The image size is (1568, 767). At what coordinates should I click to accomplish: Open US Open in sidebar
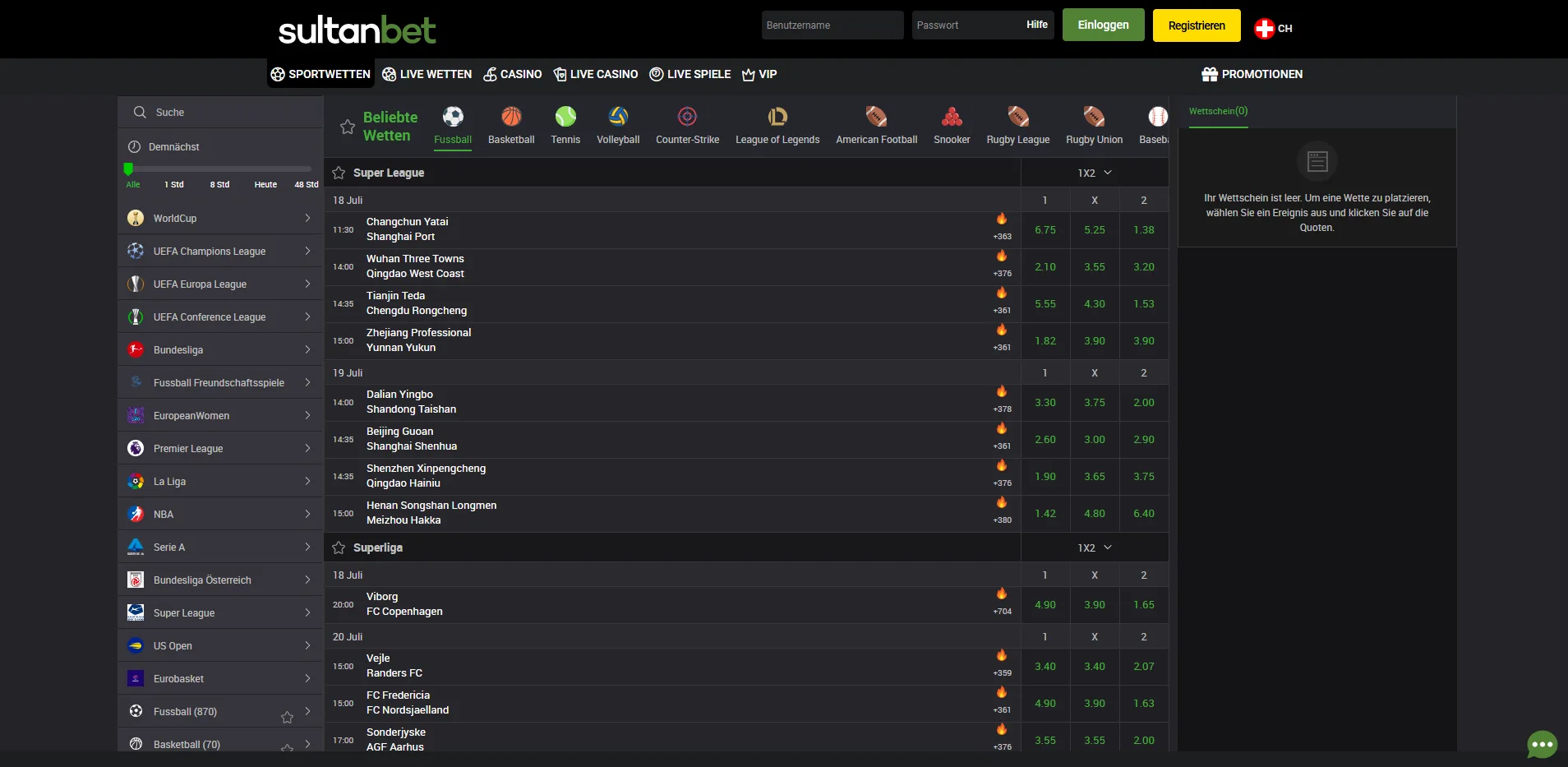[220, 645]
